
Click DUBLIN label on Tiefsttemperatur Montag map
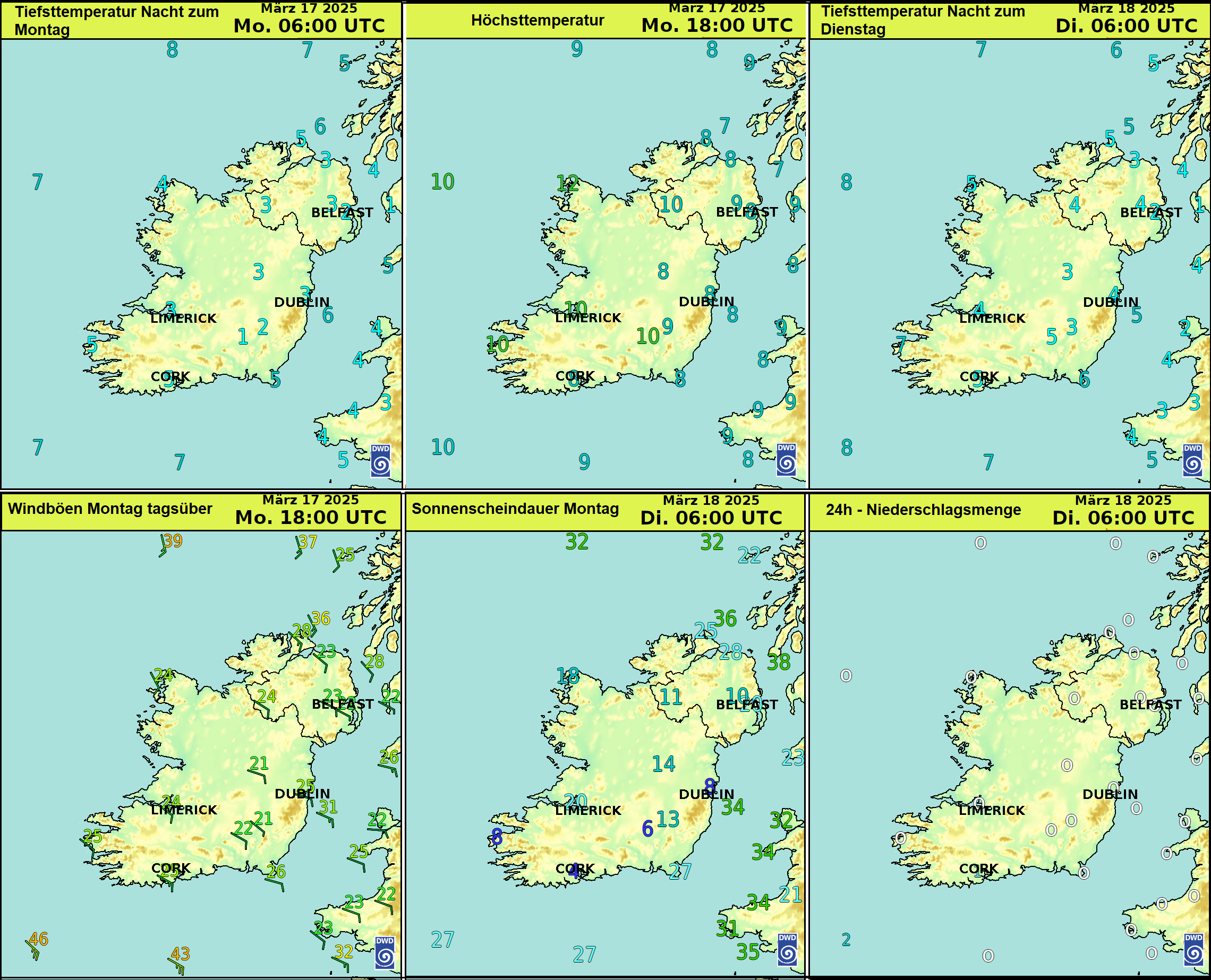302,303
